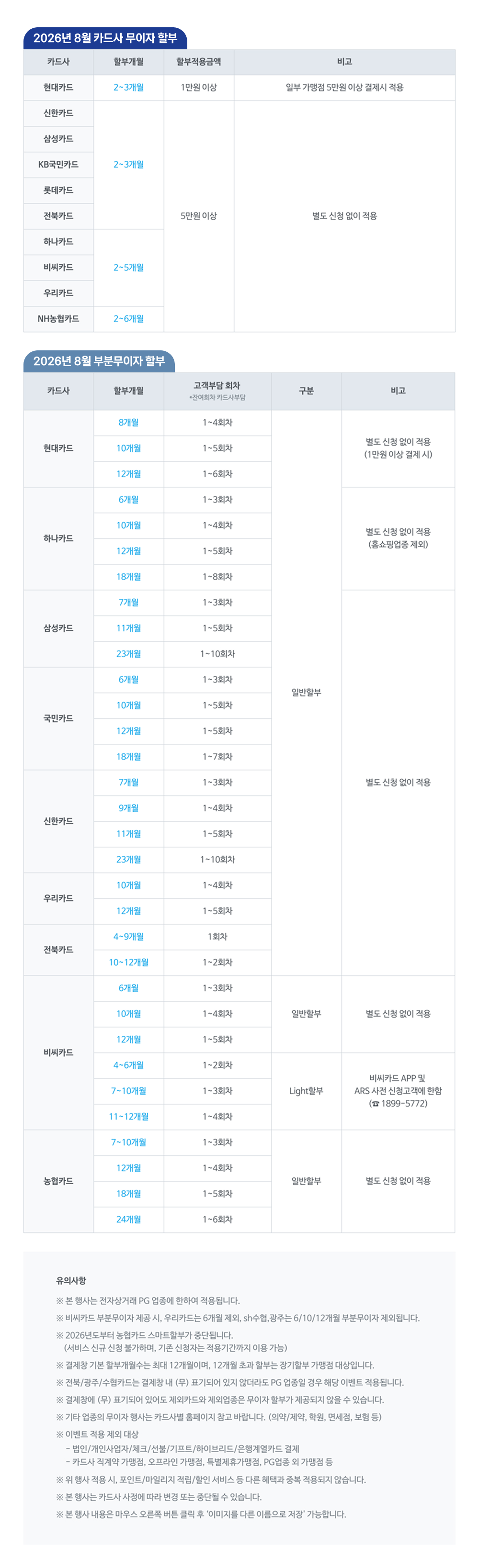This screenshot has width=479, height=1568.
Task: Click the 1~10회차 cell for 신한카드 23개월
Action: 217,860
